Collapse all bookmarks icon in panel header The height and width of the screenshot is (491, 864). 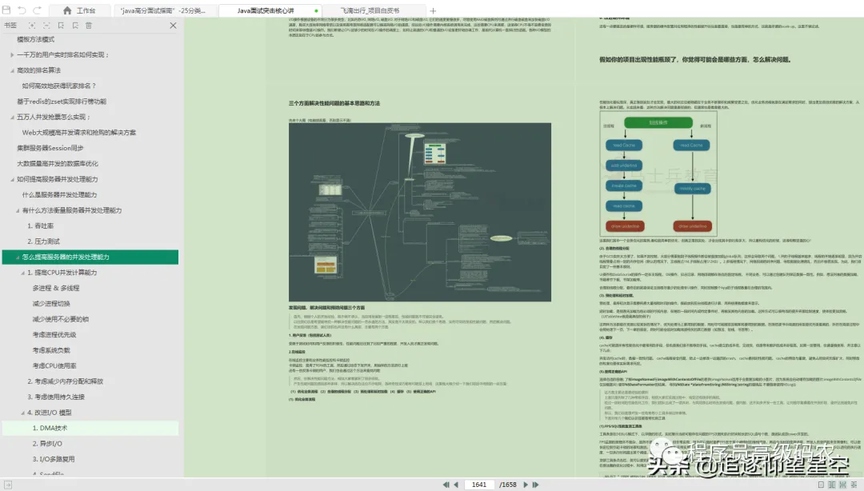point(46,25)
